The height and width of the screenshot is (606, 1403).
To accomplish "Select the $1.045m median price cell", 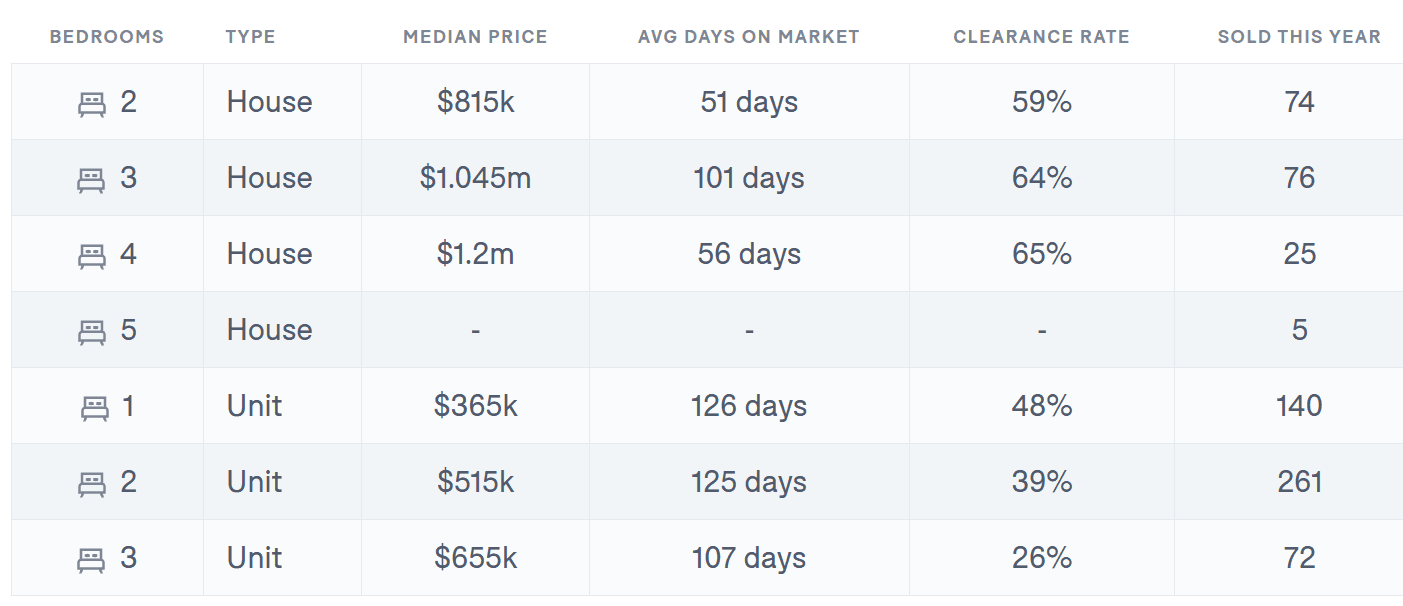I will point(475,178).
